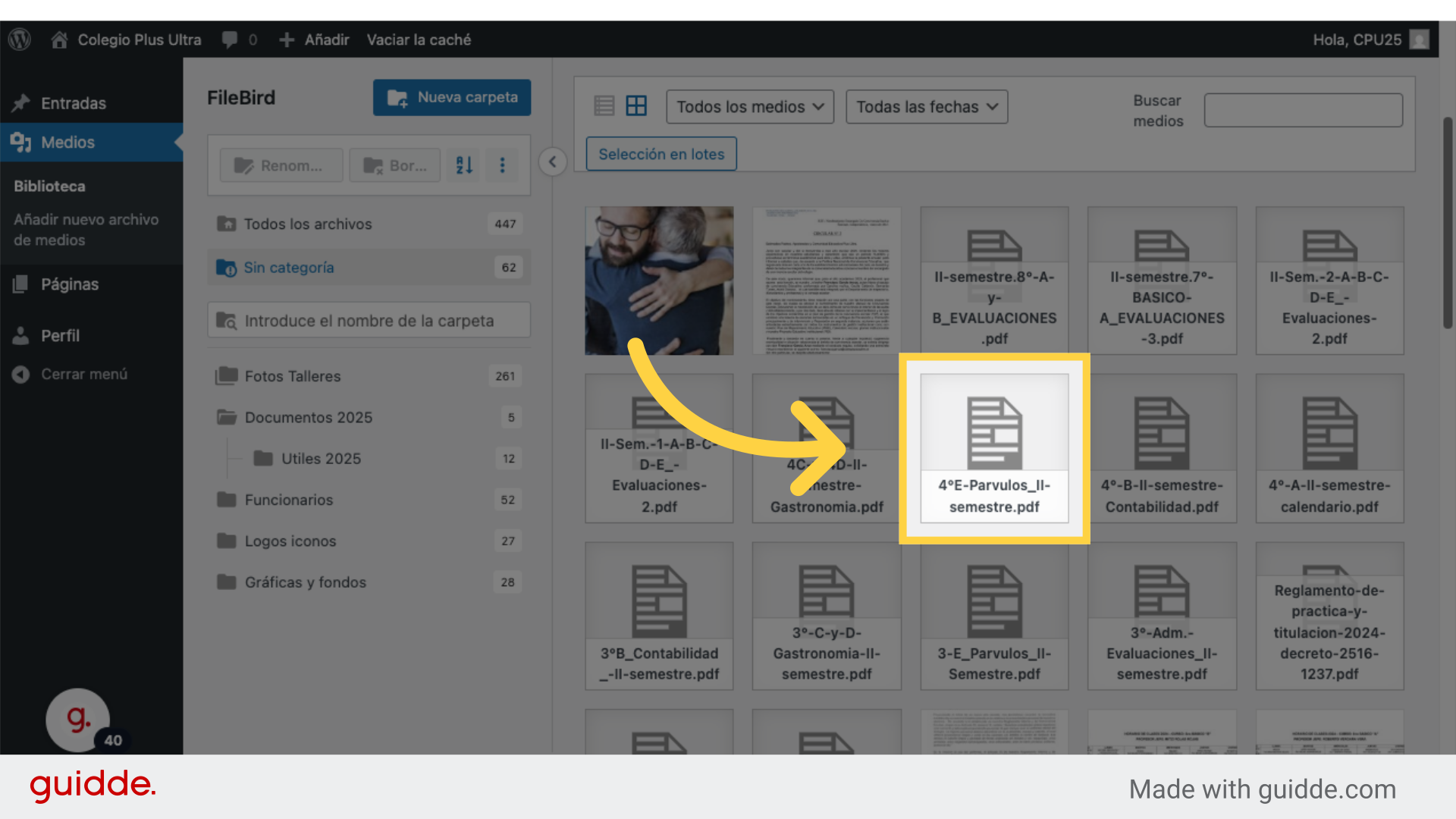1456x819 pixels.
Task: Switch to grid view icon
Action: (x=636, y=106)
